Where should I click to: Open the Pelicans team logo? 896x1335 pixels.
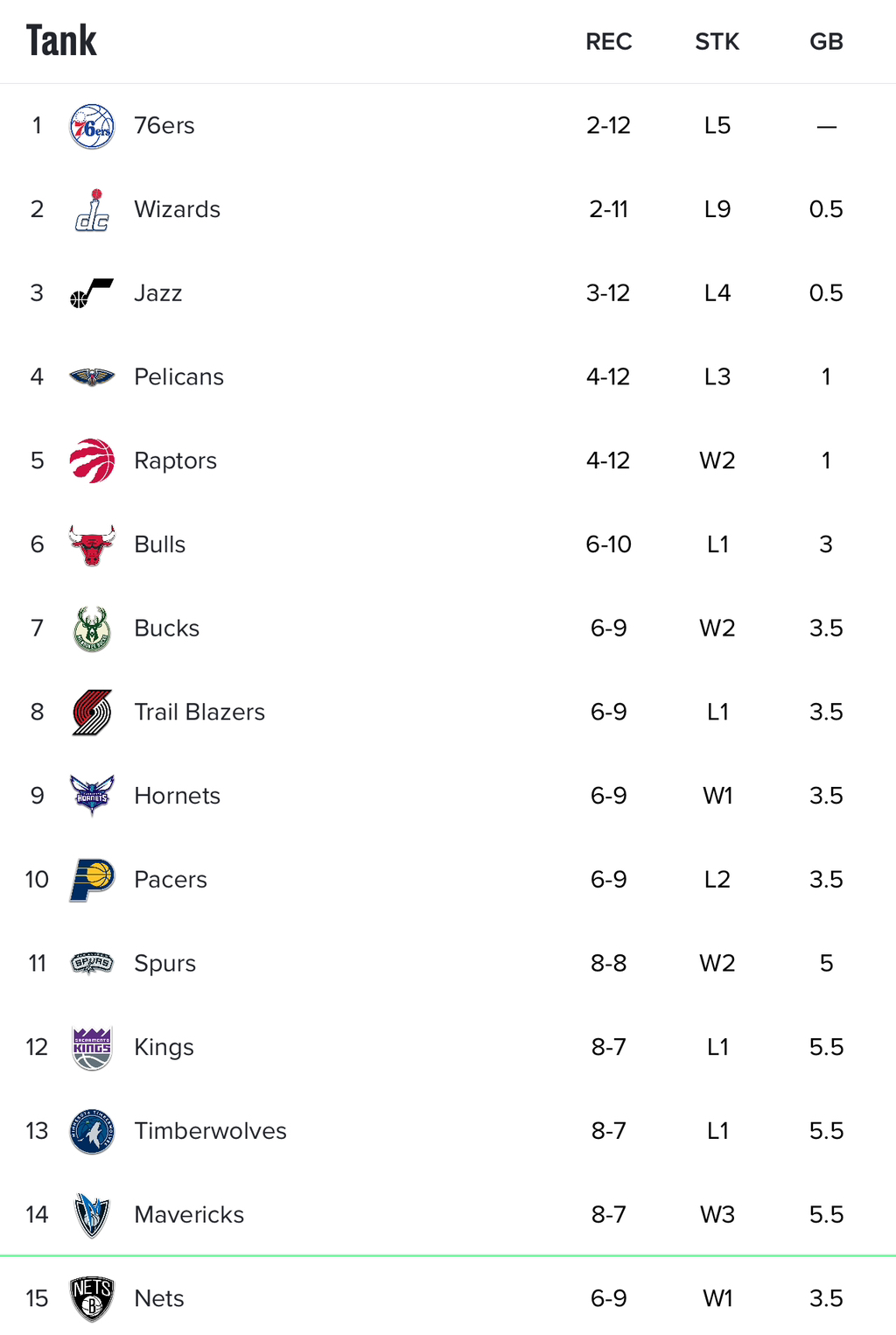(x=92, y=377)
